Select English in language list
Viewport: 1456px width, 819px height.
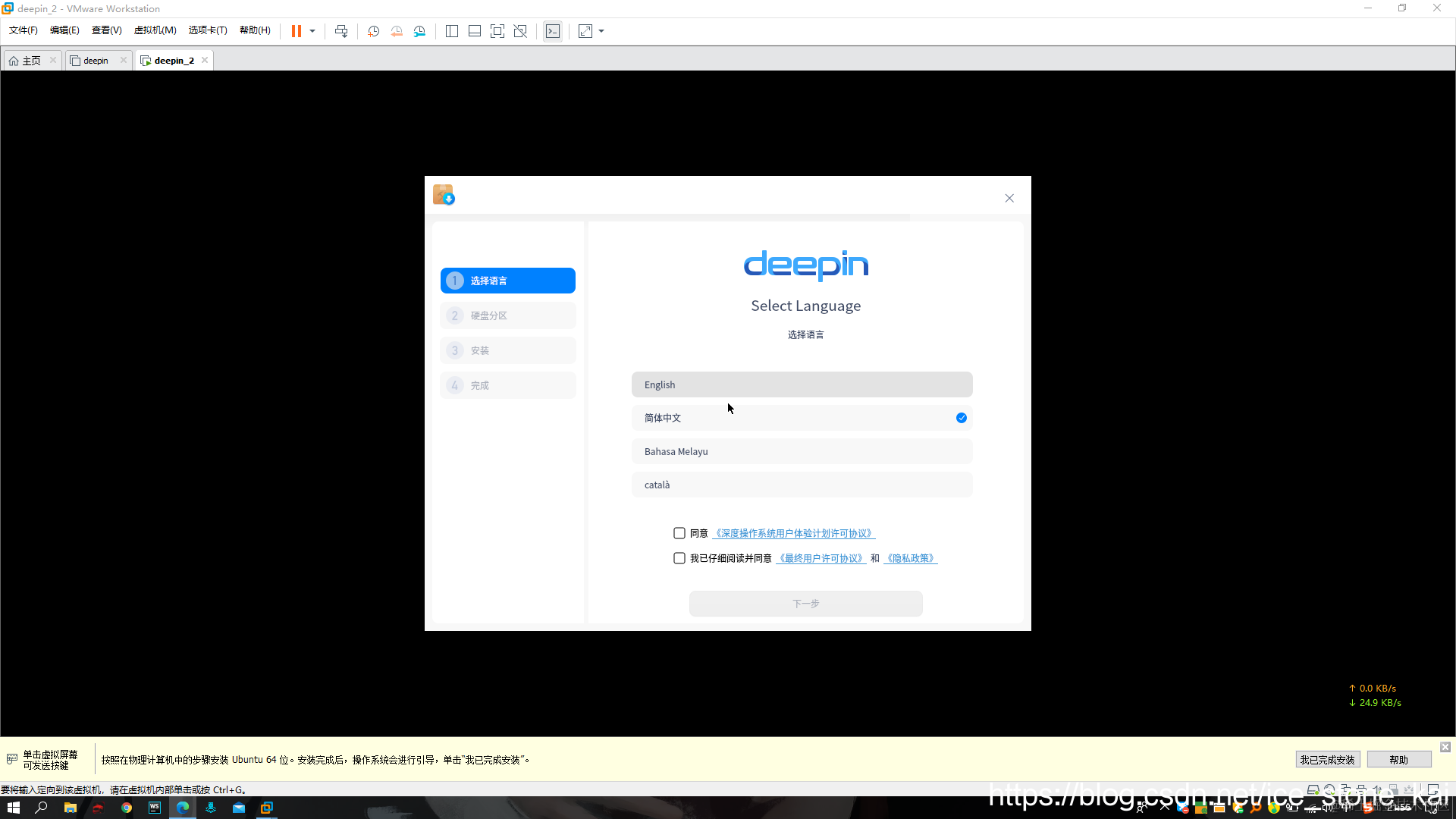802,384
